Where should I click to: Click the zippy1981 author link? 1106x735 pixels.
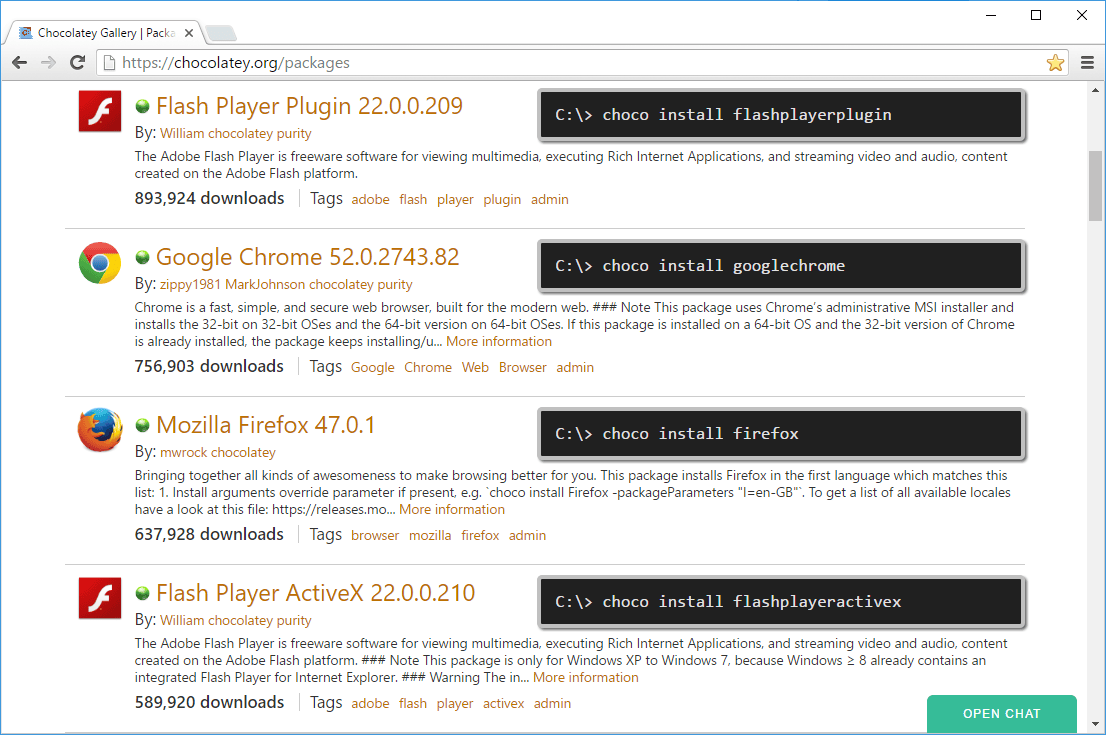pyautogui.click(x=190, y=284)
